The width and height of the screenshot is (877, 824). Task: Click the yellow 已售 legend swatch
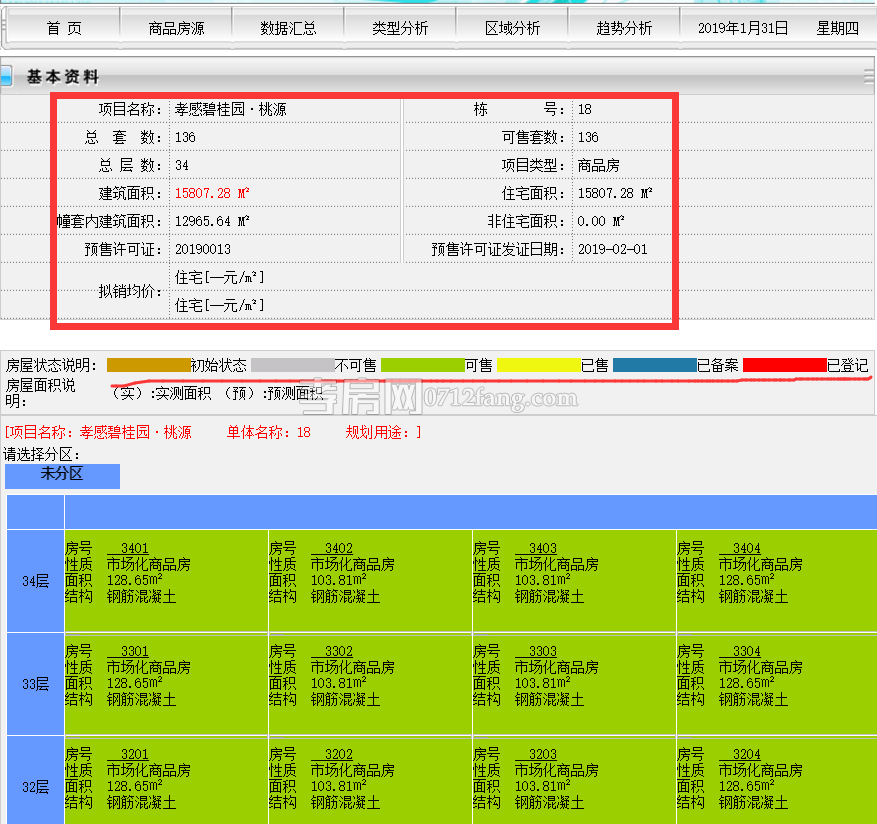(x=538, y=366)
